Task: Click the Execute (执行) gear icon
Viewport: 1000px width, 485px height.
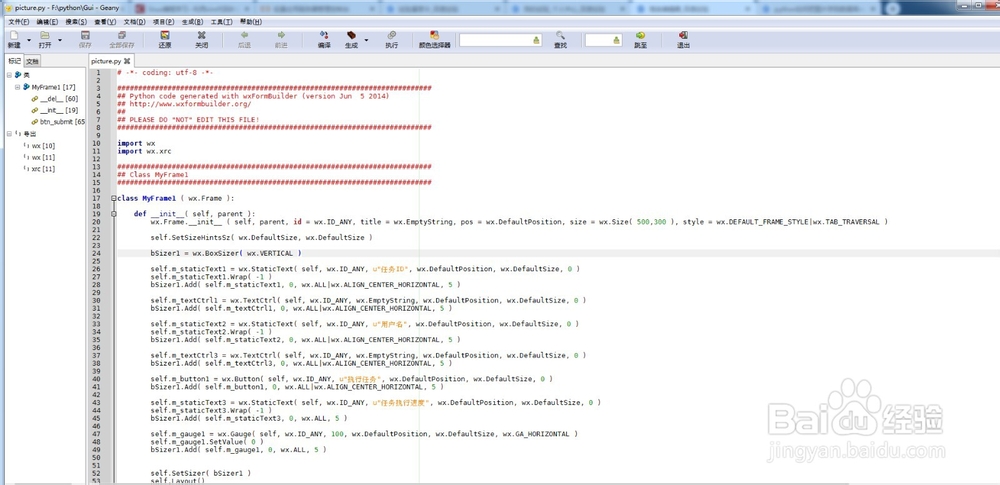Action: pos(392,35)
